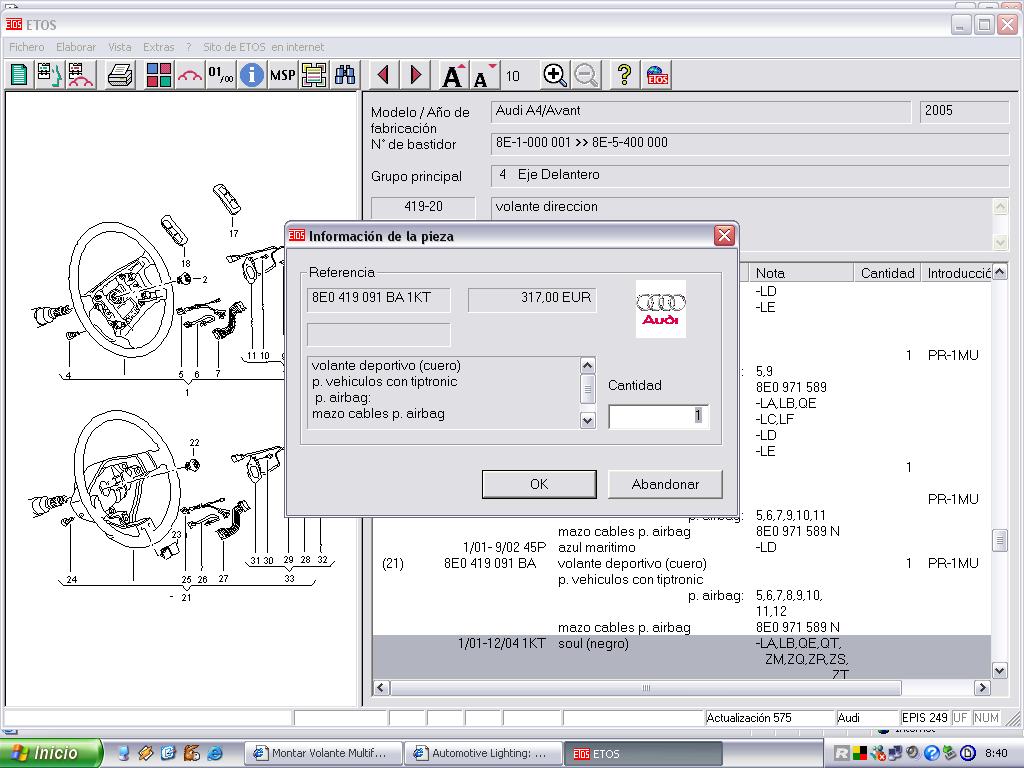Click parts list horizontal scroll left arrow
This screenshot has width=1024, height=768.
(381, 688)
